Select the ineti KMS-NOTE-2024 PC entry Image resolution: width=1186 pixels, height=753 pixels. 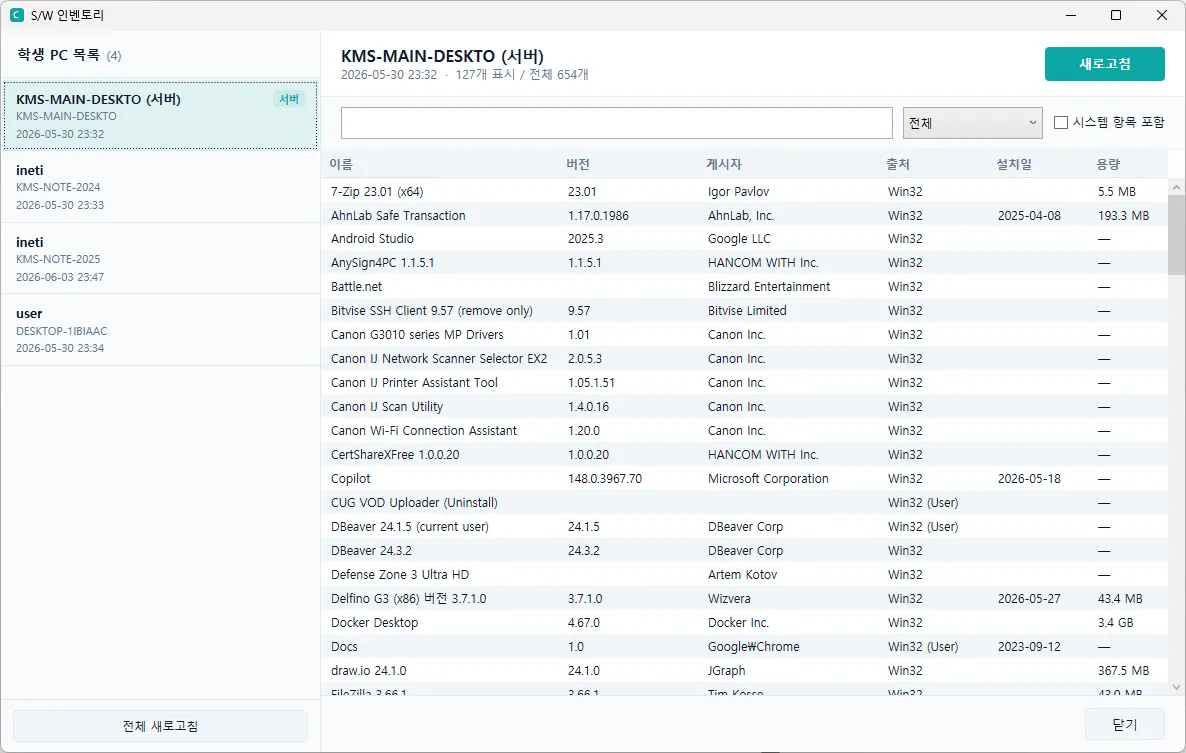point(160,187)
